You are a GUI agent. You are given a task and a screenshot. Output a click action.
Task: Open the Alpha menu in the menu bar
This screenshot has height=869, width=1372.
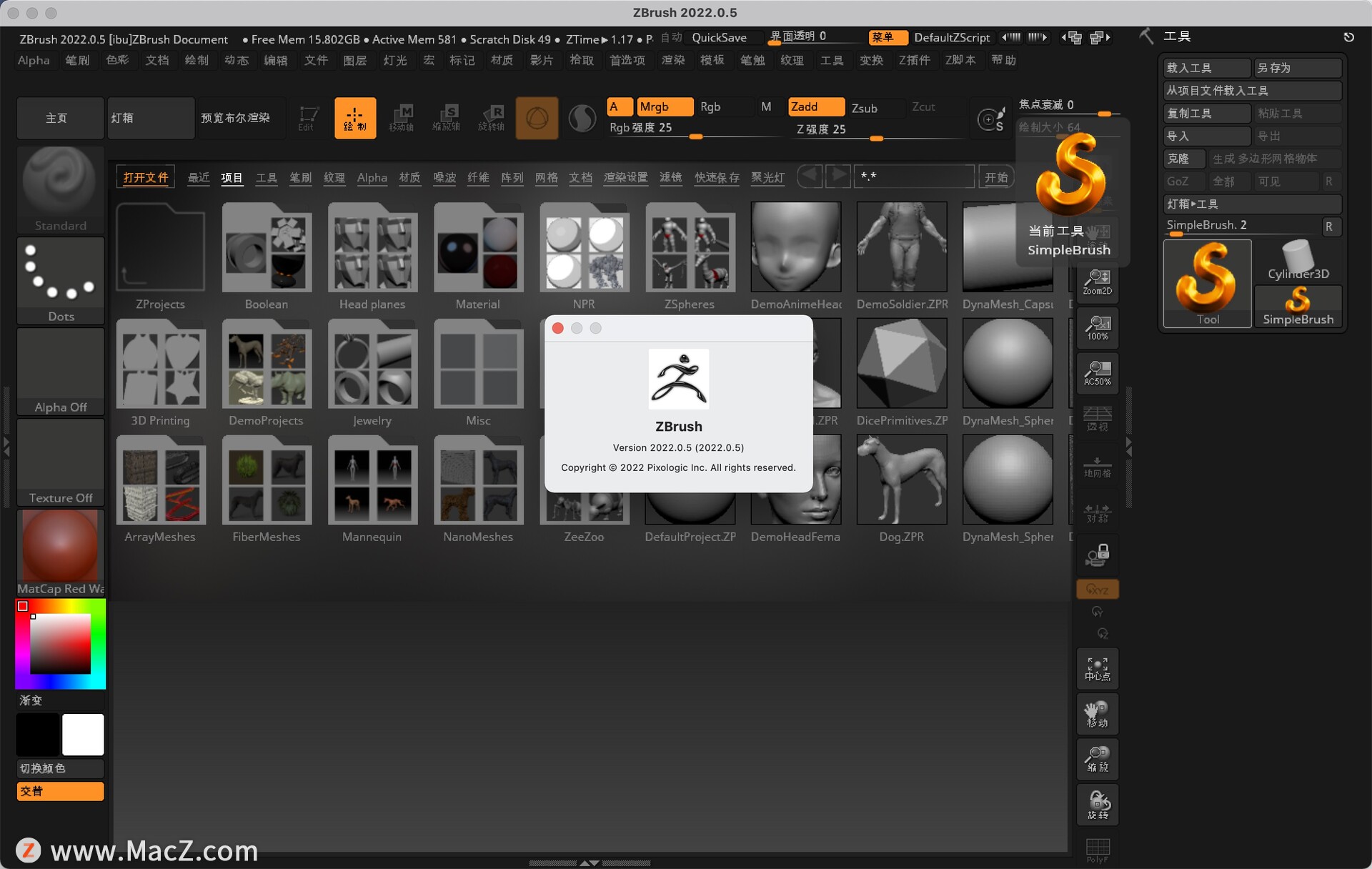pos(34,60)
